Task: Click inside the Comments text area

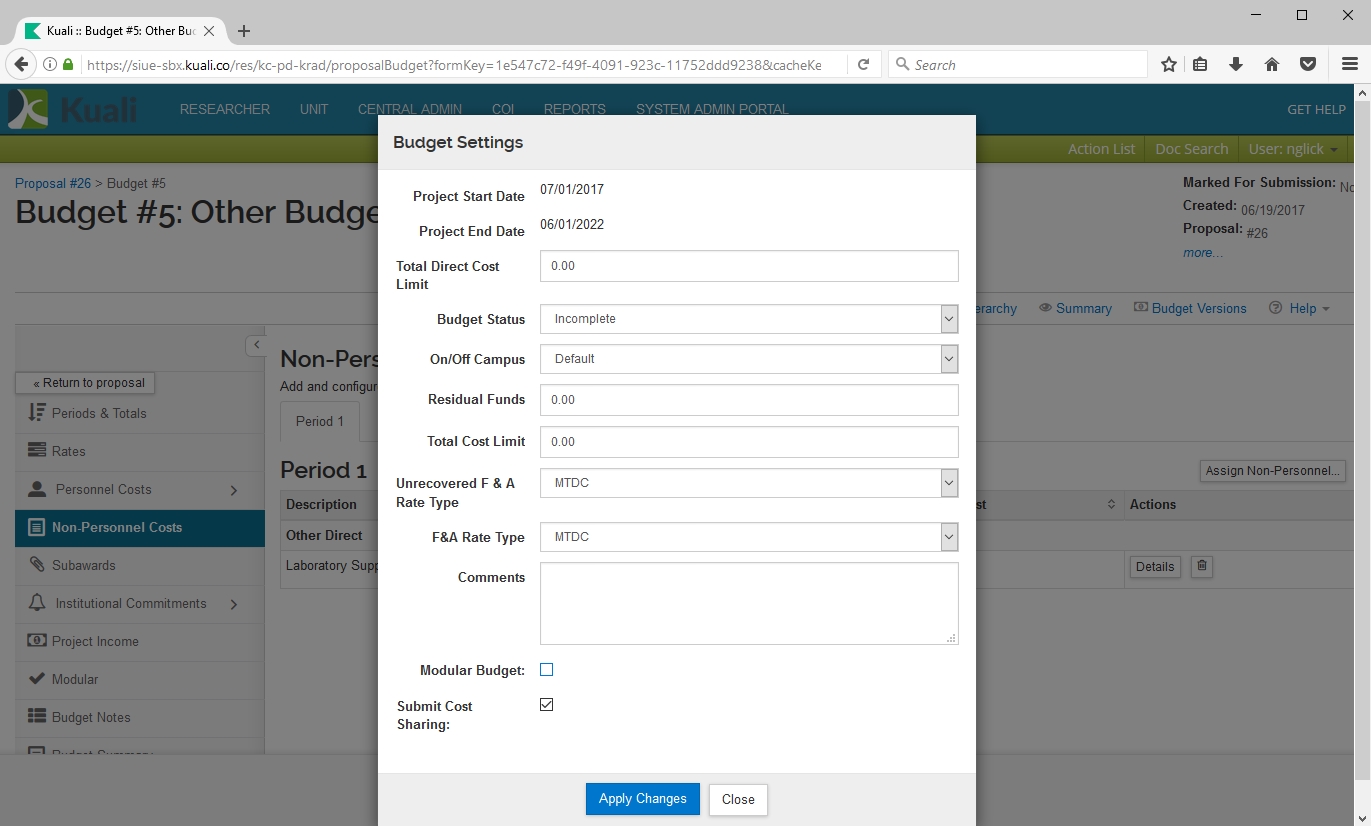Action: (748, 603)
